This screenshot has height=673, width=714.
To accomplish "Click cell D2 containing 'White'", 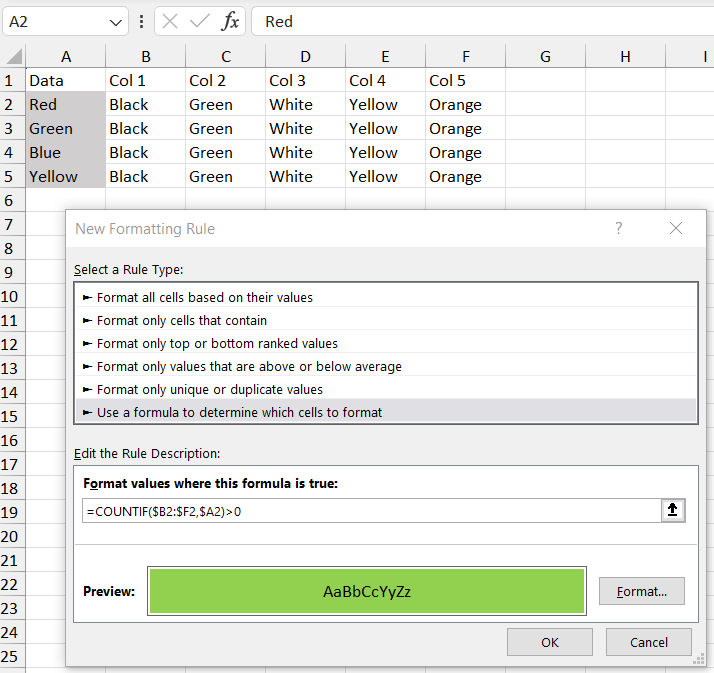I will coord(306,104).
